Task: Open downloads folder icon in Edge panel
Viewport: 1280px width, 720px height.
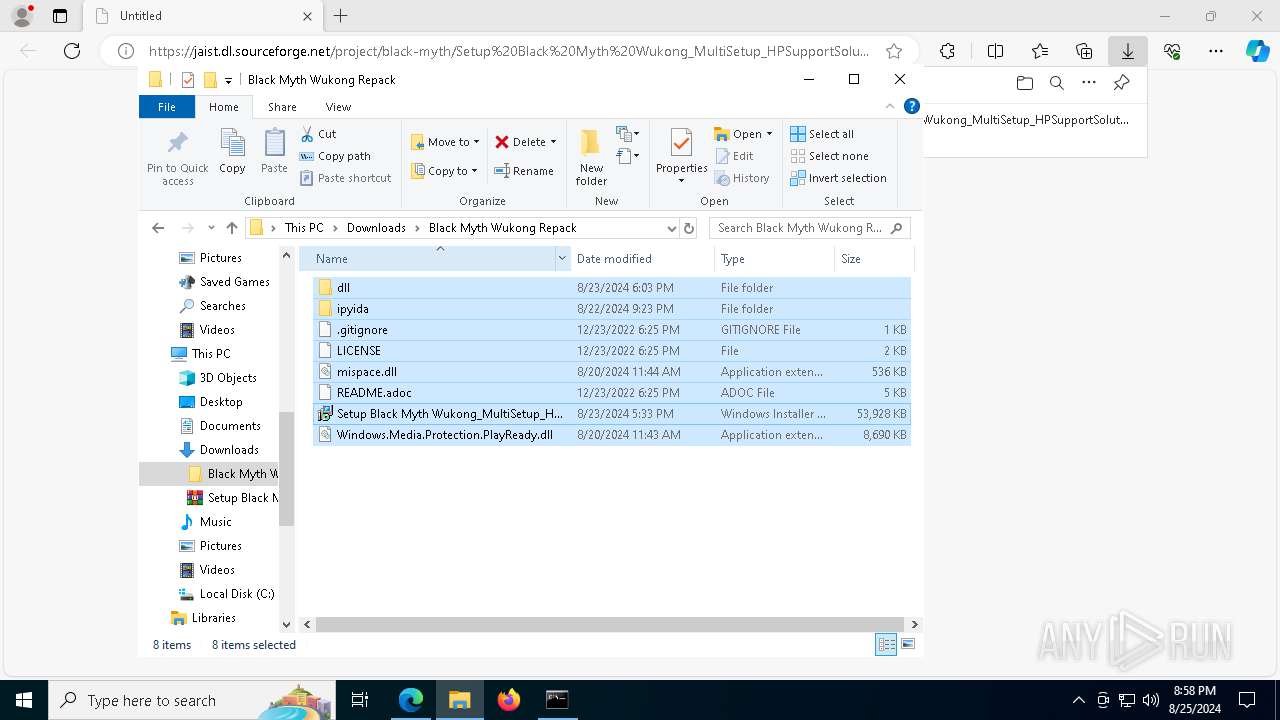Action: point(1024,83)
